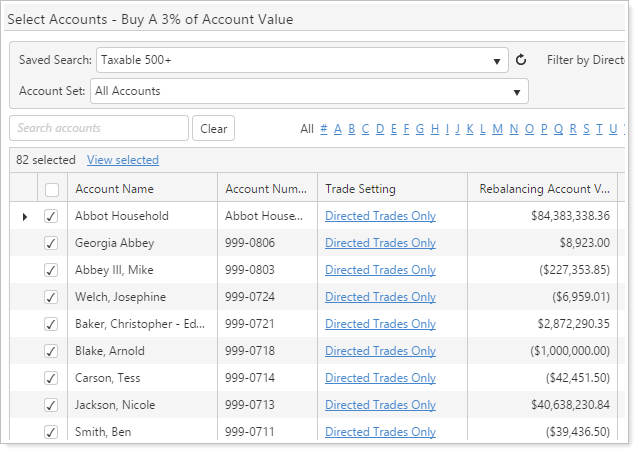Uncheck the Welch, Josephine checkbox
638x453 pixels.
(x=52, y=297)
